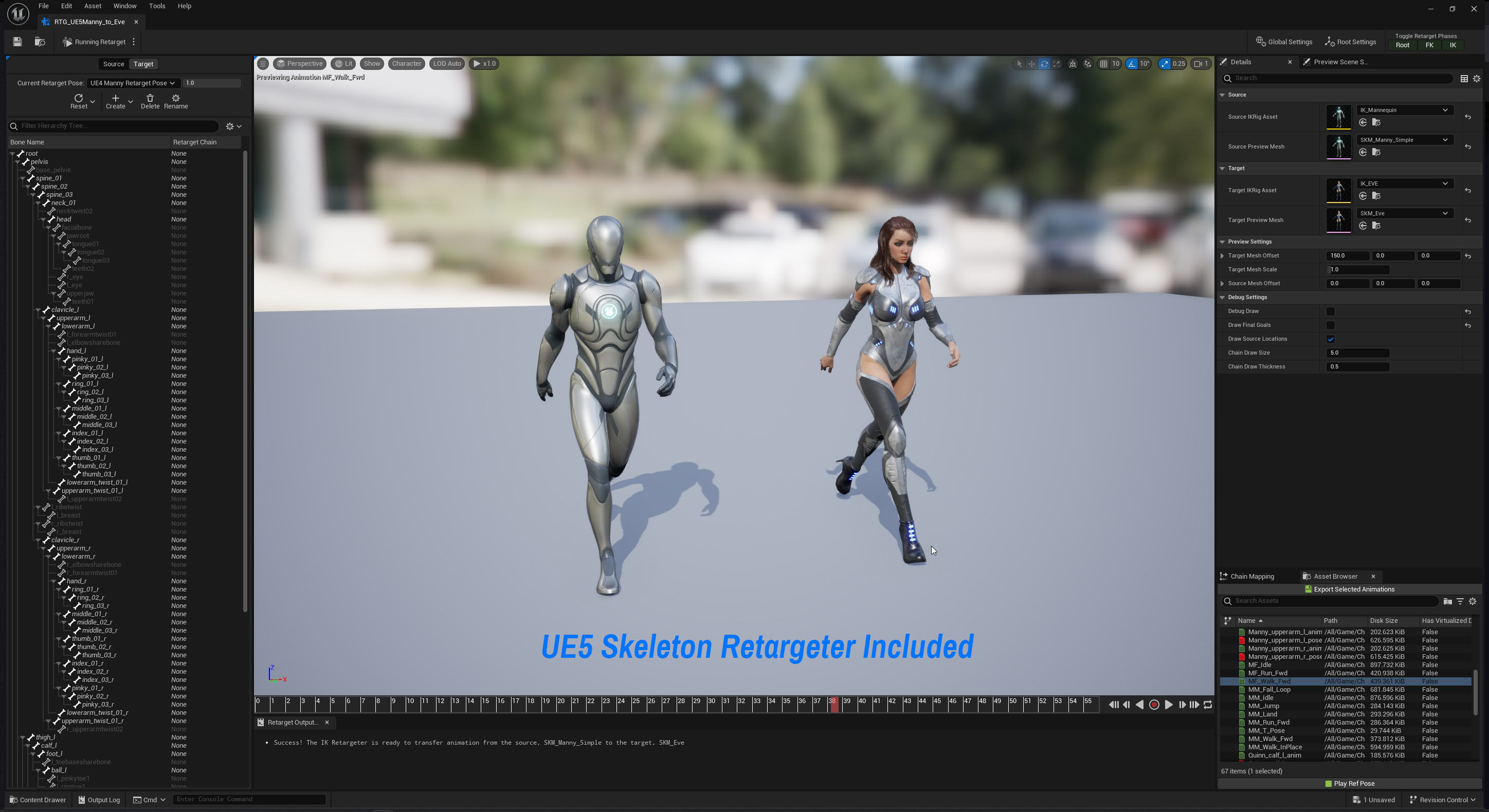Viewport: 1489px width, 812px height.
Task: Open asset browser filter options icon
Action: pos(1460,602)
